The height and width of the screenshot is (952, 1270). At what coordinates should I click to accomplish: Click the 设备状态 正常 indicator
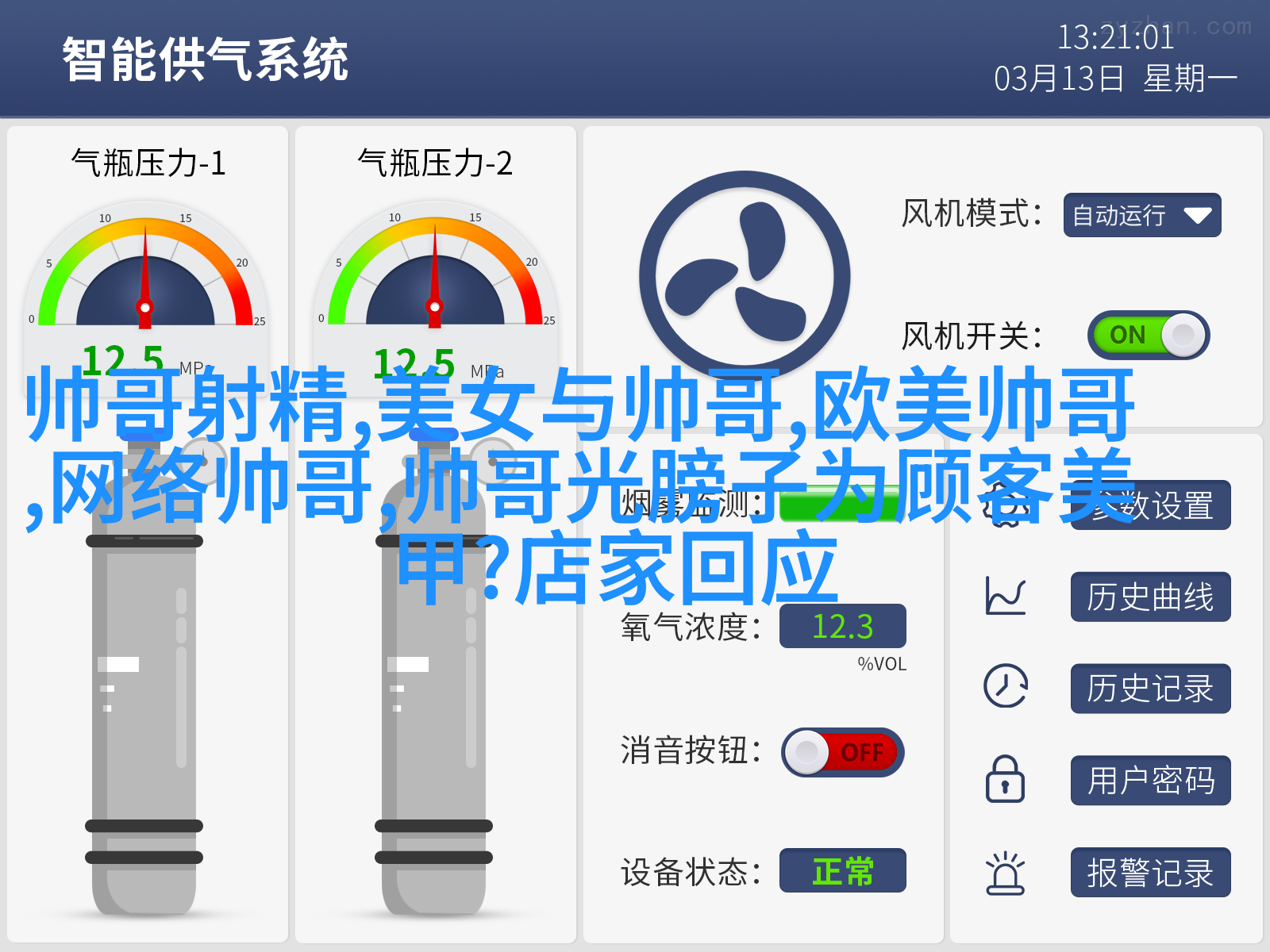[842, 870]
